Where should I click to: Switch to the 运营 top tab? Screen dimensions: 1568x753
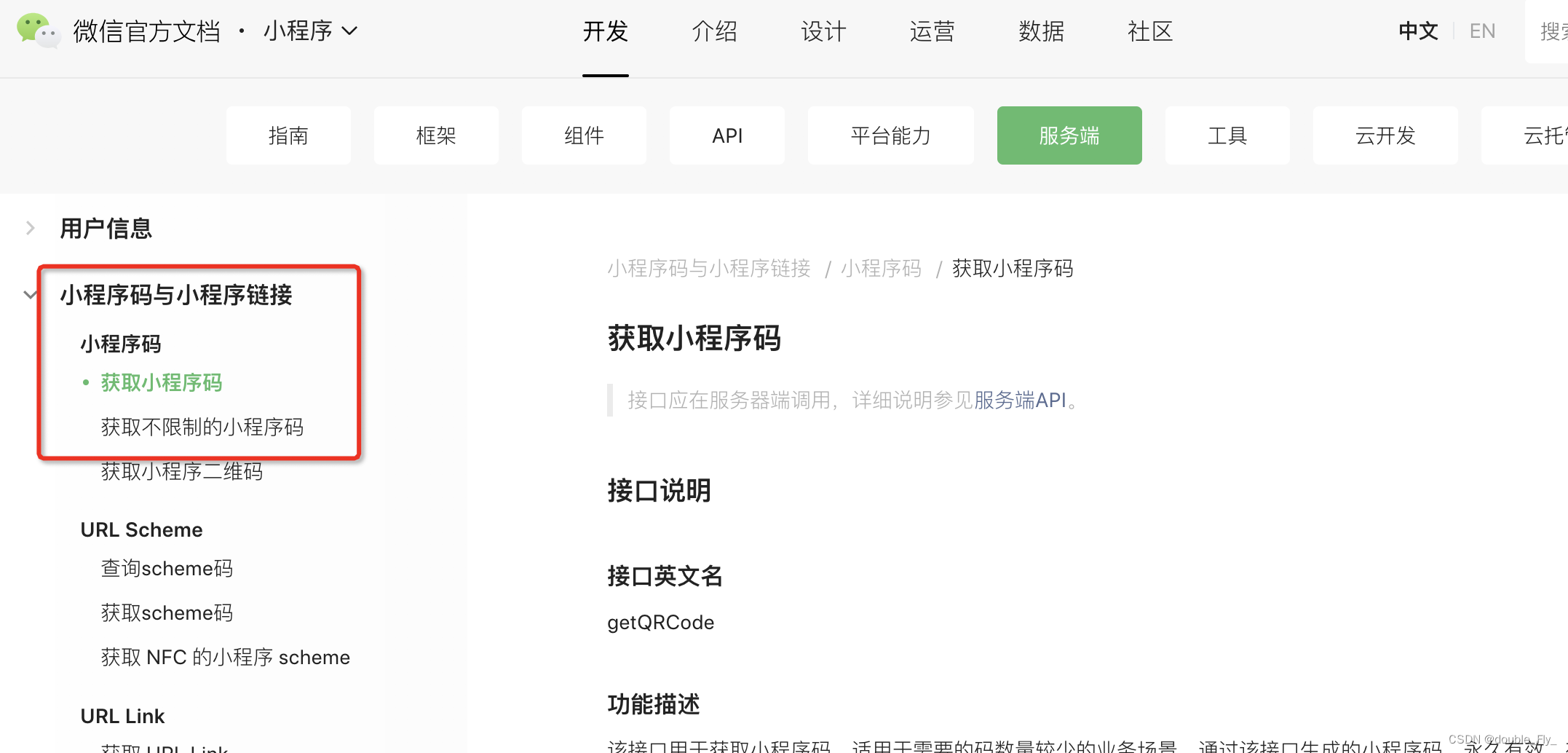932,31
